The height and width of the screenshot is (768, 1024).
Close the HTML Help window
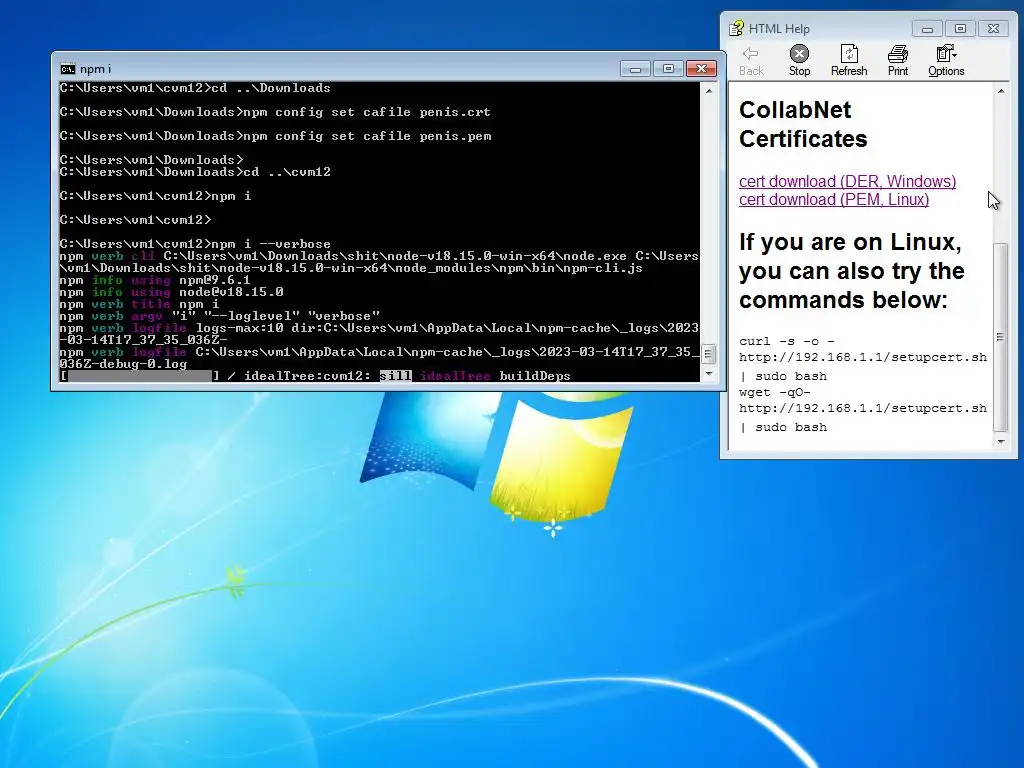click(x=993, y=29)
